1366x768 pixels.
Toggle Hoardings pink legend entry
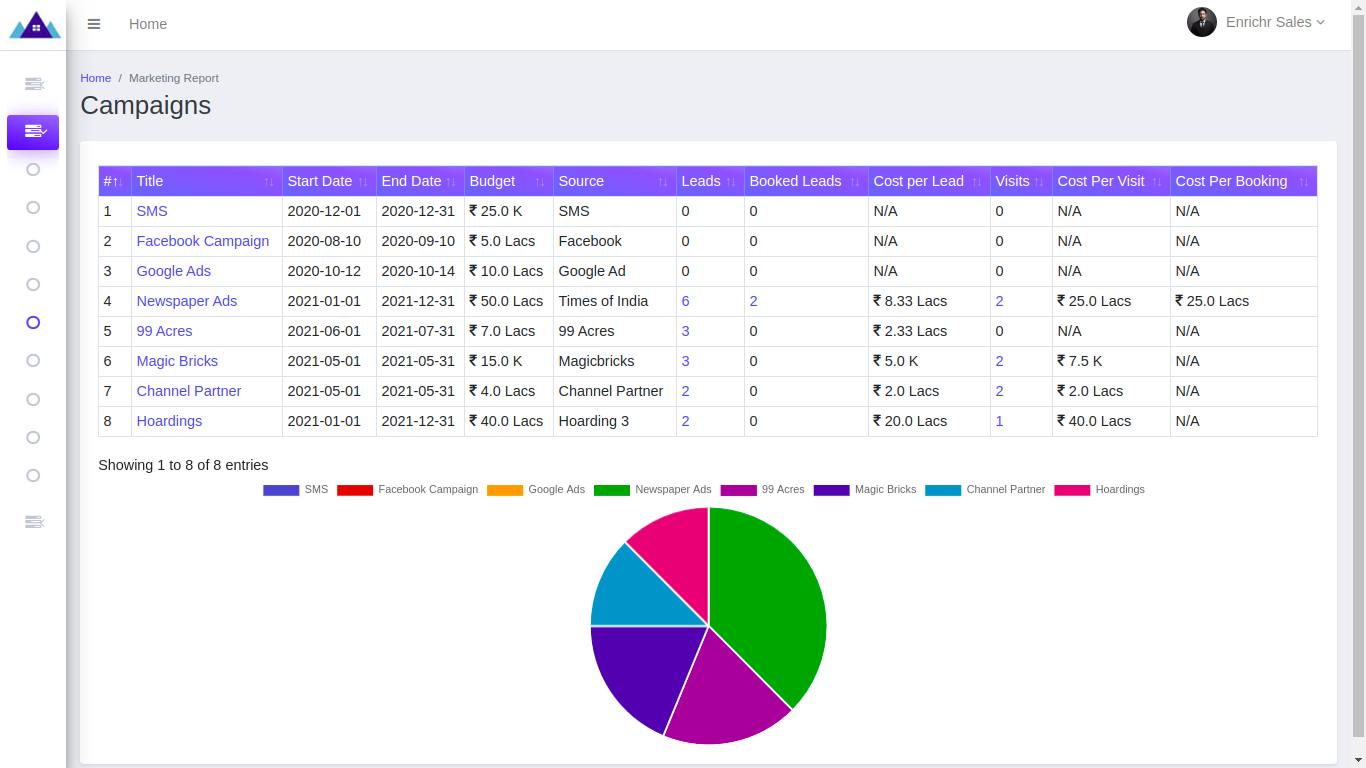(x=1099, y=490)
